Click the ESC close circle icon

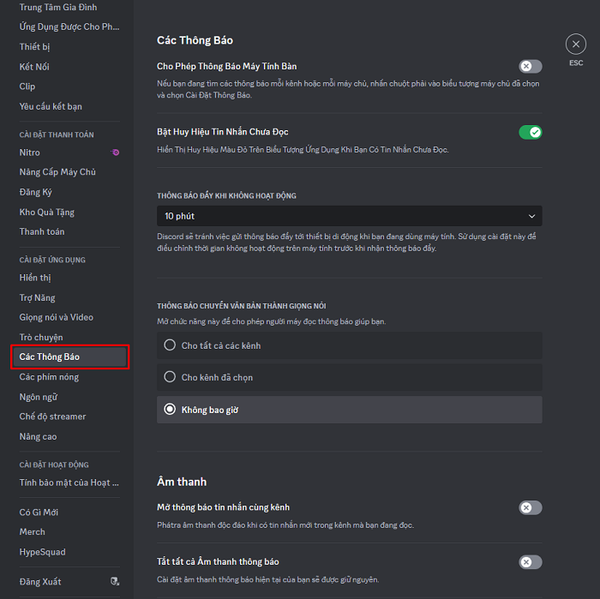pyautogui.click(x=575, y=45)
